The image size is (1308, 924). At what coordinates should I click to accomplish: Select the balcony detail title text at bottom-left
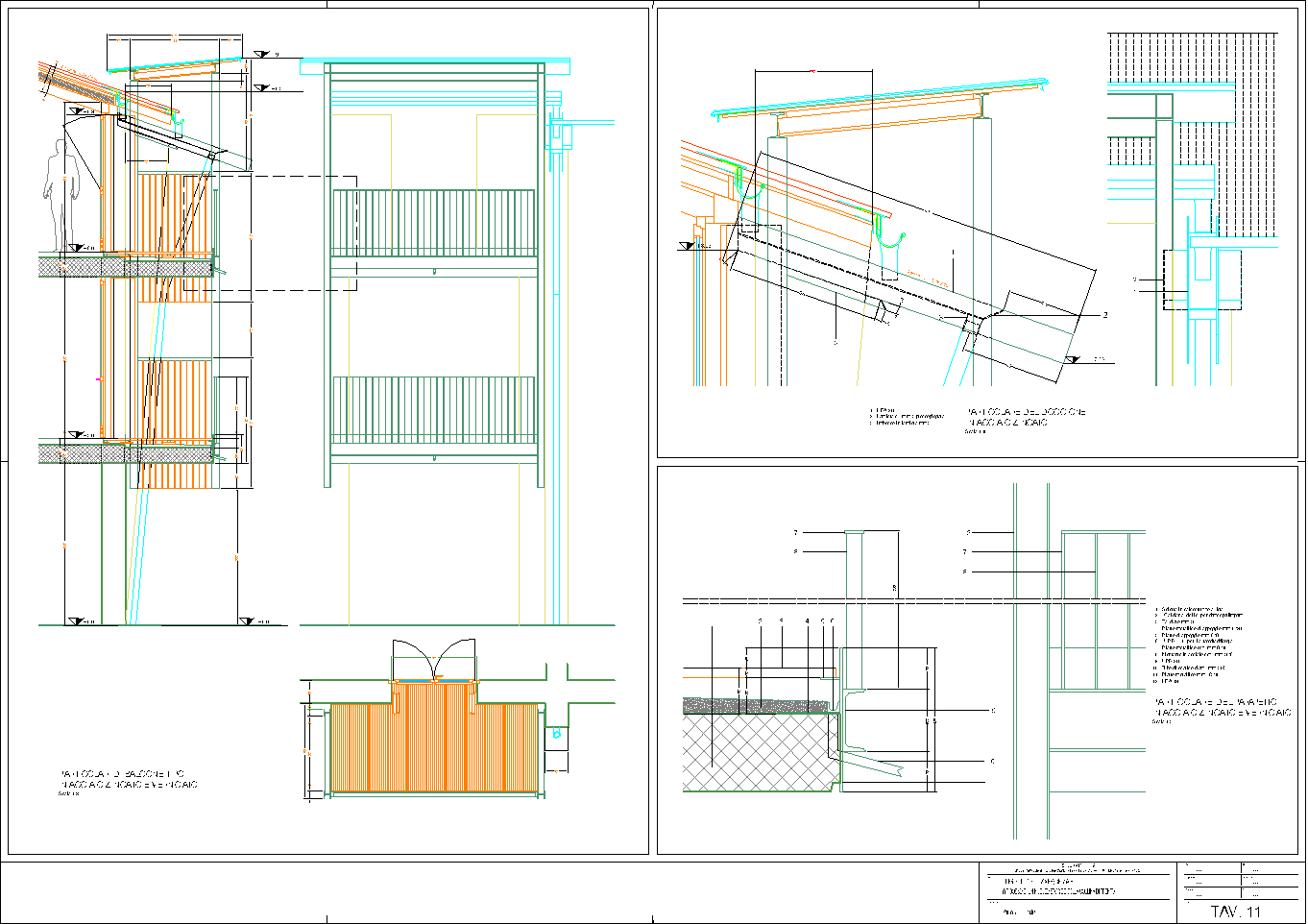click(x=128, y=779)
